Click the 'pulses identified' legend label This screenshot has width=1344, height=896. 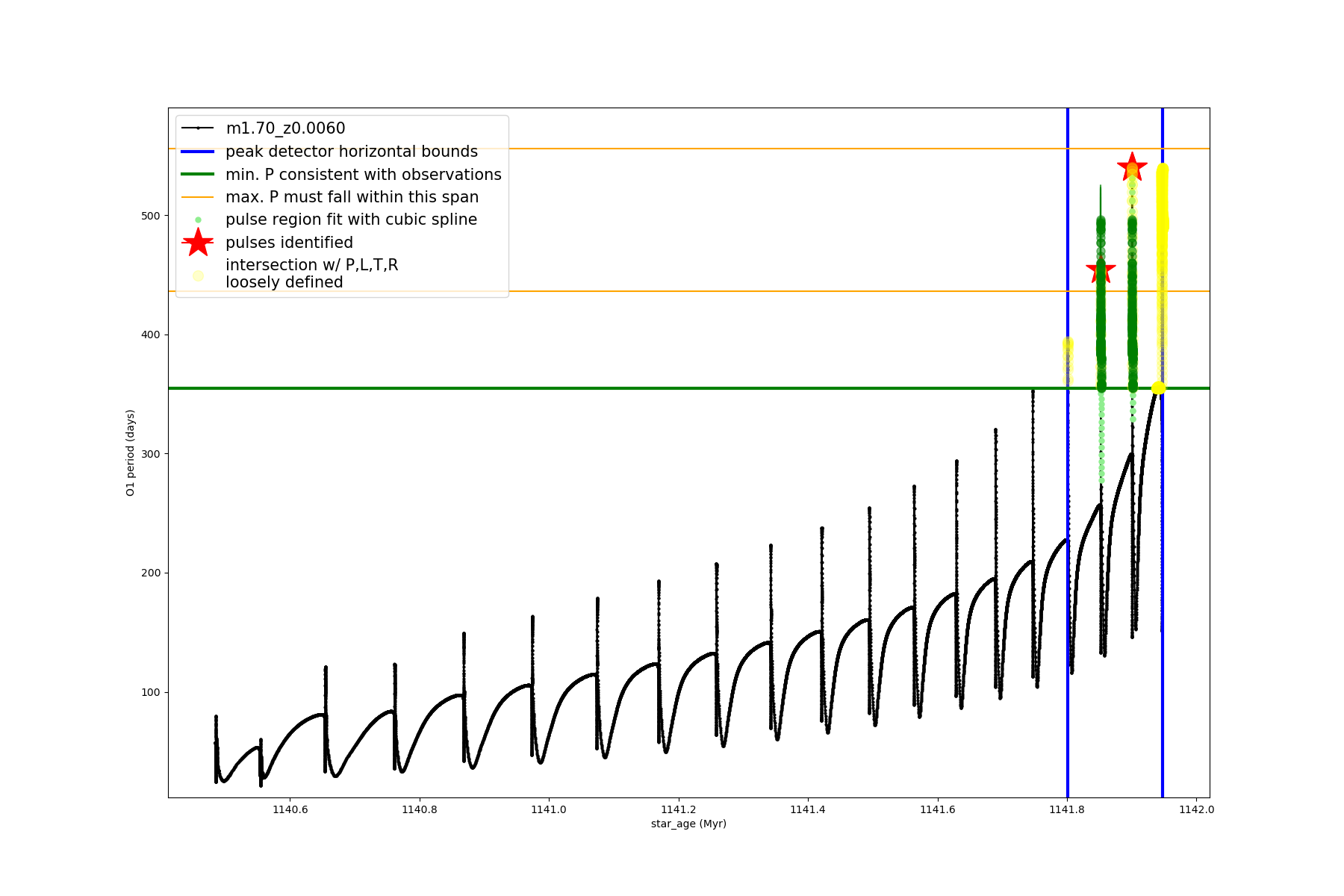[289, 243]
